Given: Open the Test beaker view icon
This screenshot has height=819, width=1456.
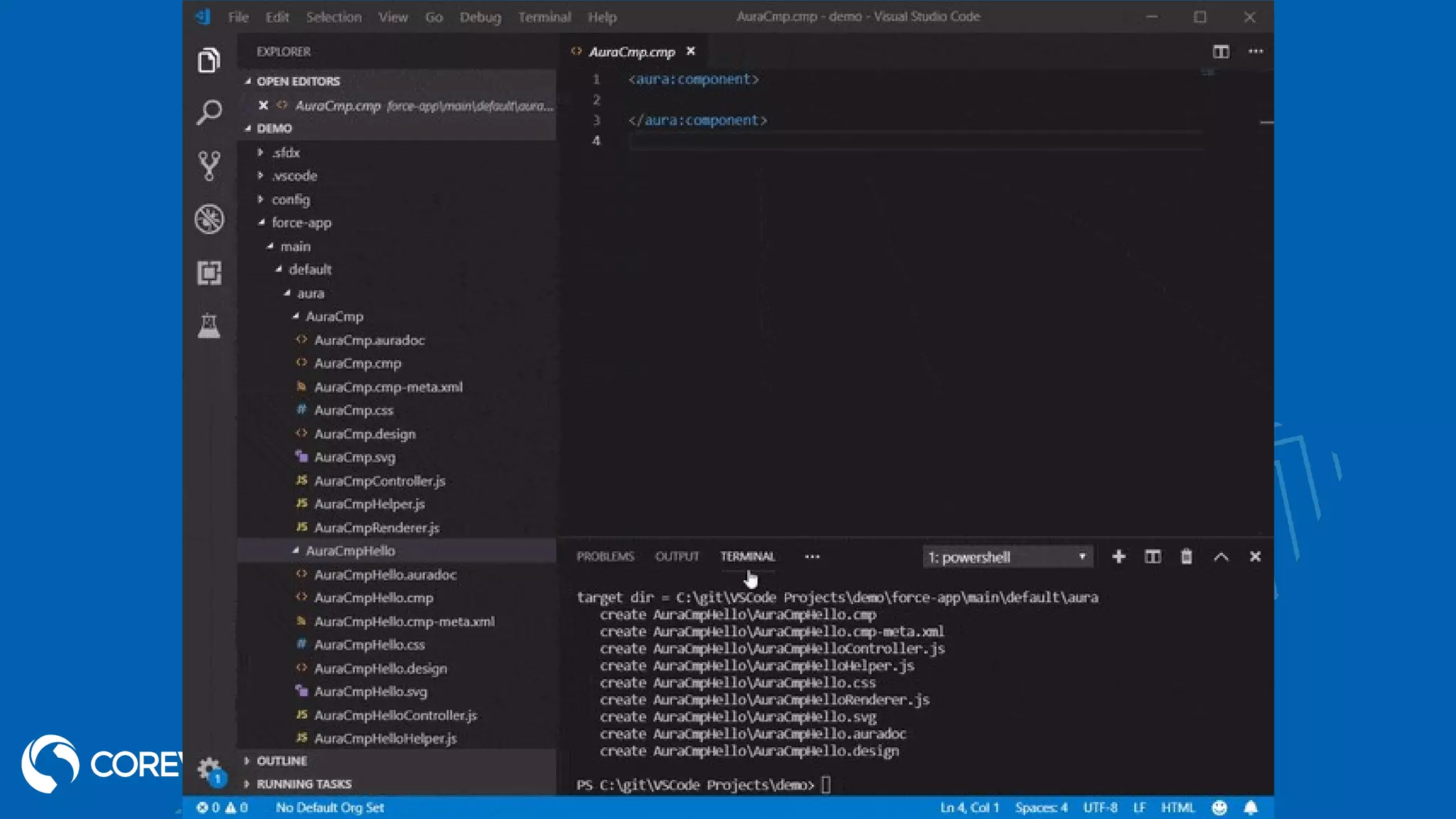Looking at the screenshot, I should 209,326.
